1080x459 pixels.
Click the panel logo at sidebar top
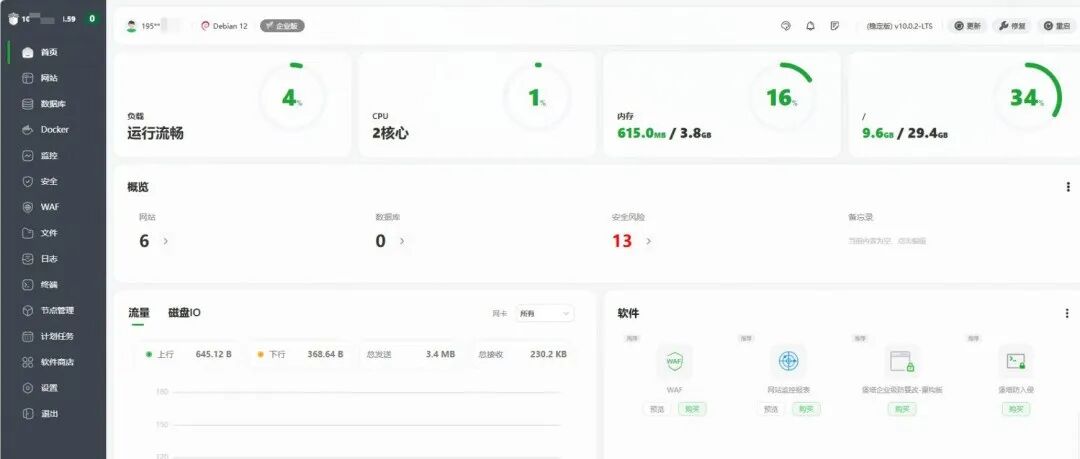pyautogui.click(x=13, y=19)
